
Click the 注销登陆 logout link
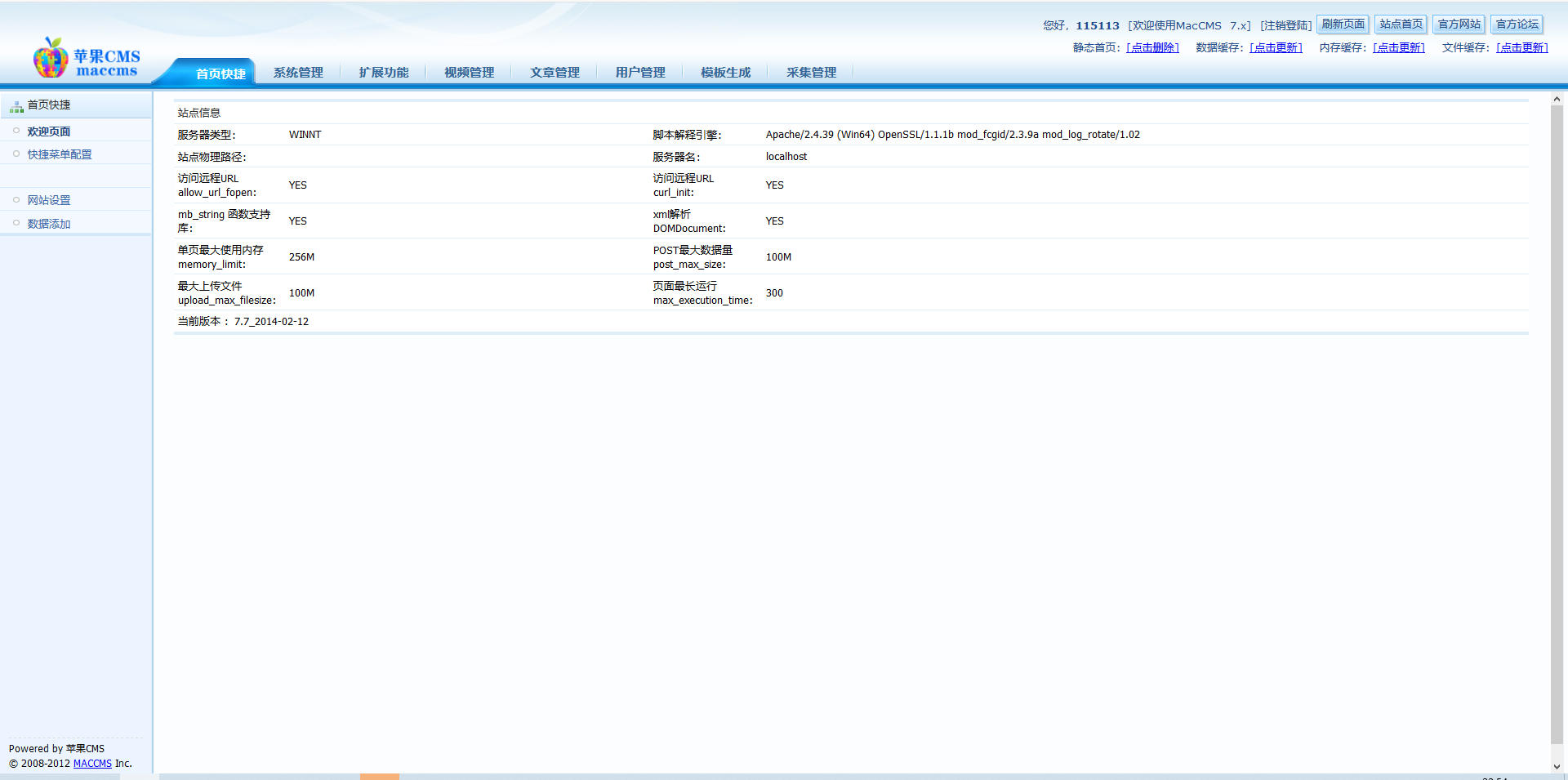(1285, 25)
